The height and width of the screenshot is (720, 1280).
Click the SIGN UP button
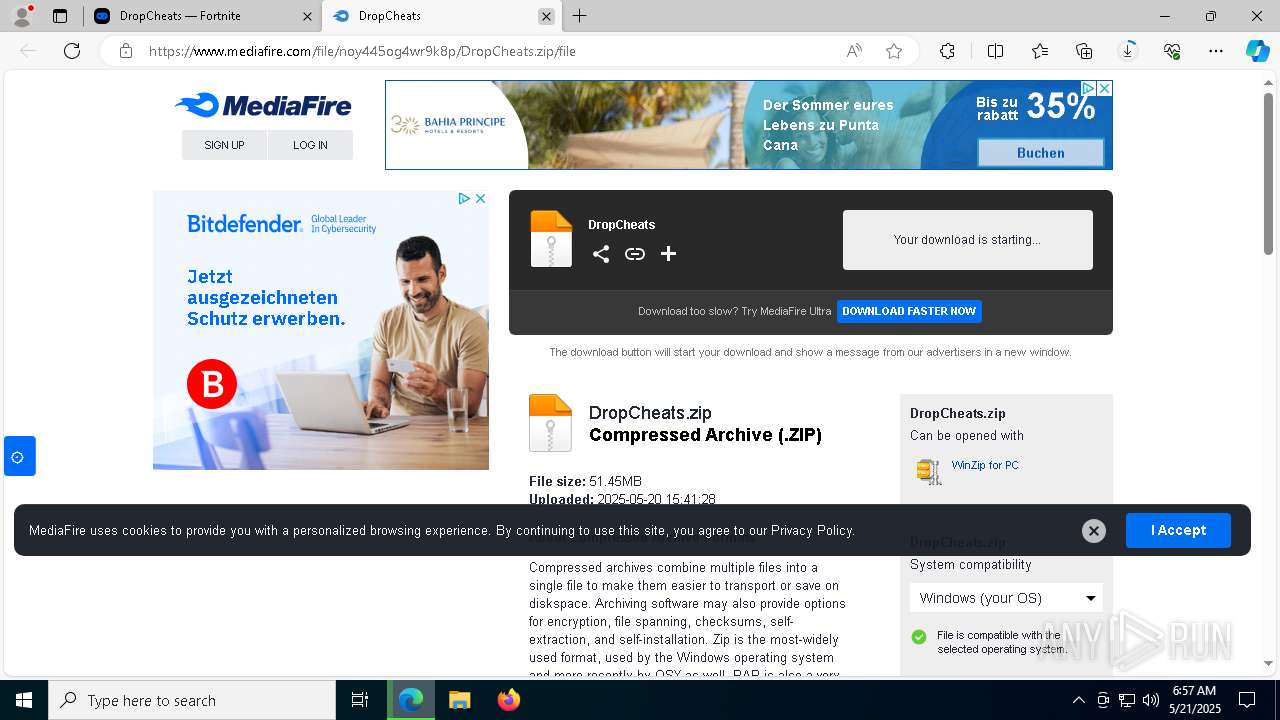coord(224,145)
